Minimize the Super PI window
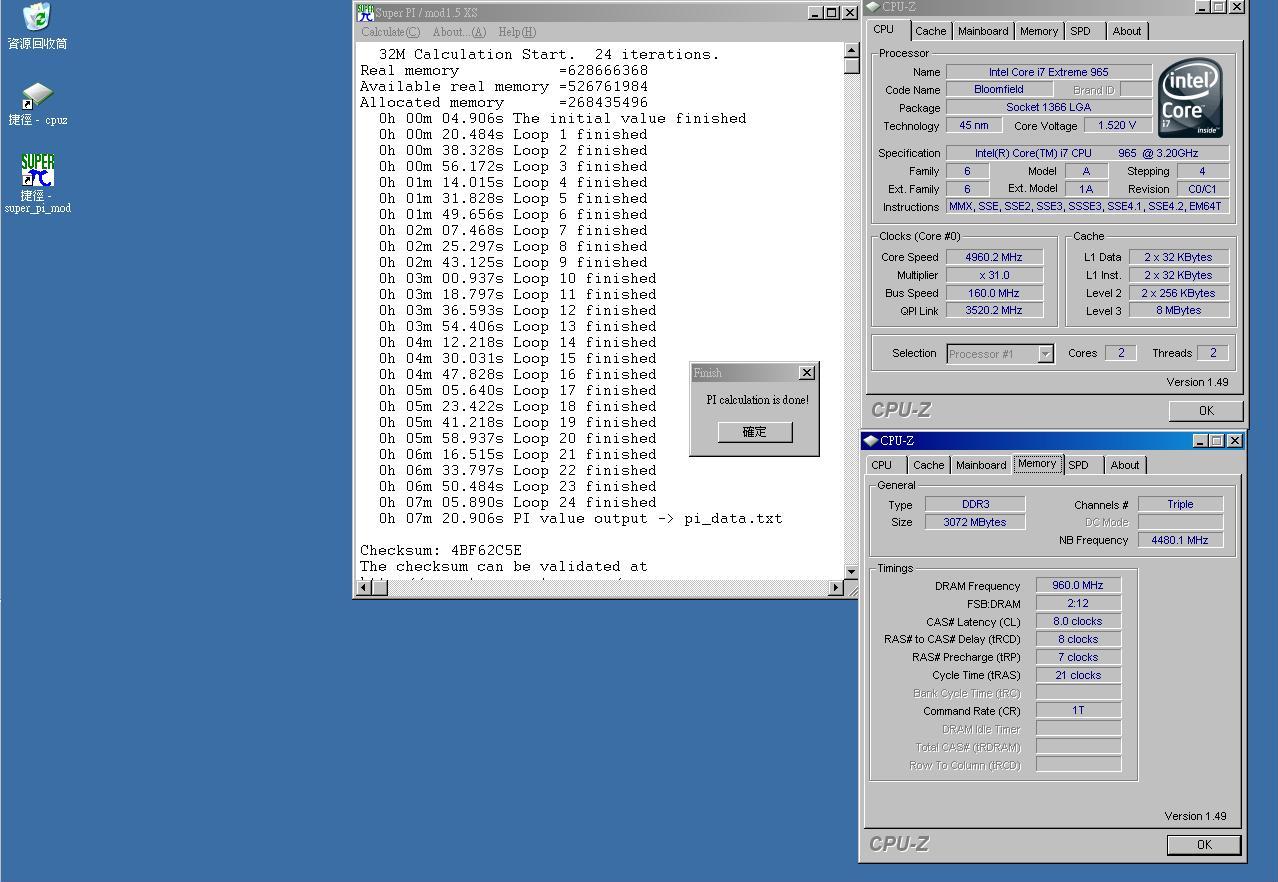Viewport: 1278px width, 882px height. [x=815, y=13]
